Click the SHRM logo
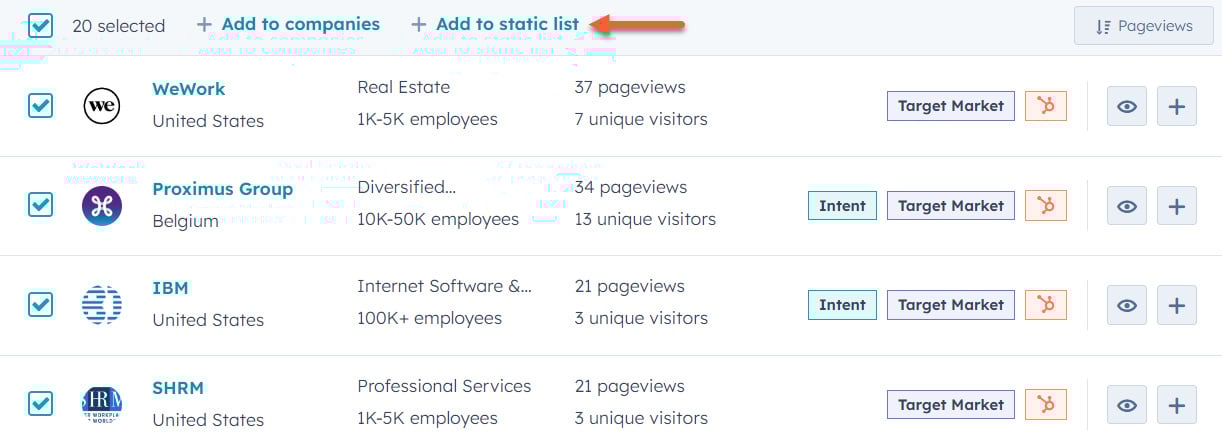 tap(102, 404)
